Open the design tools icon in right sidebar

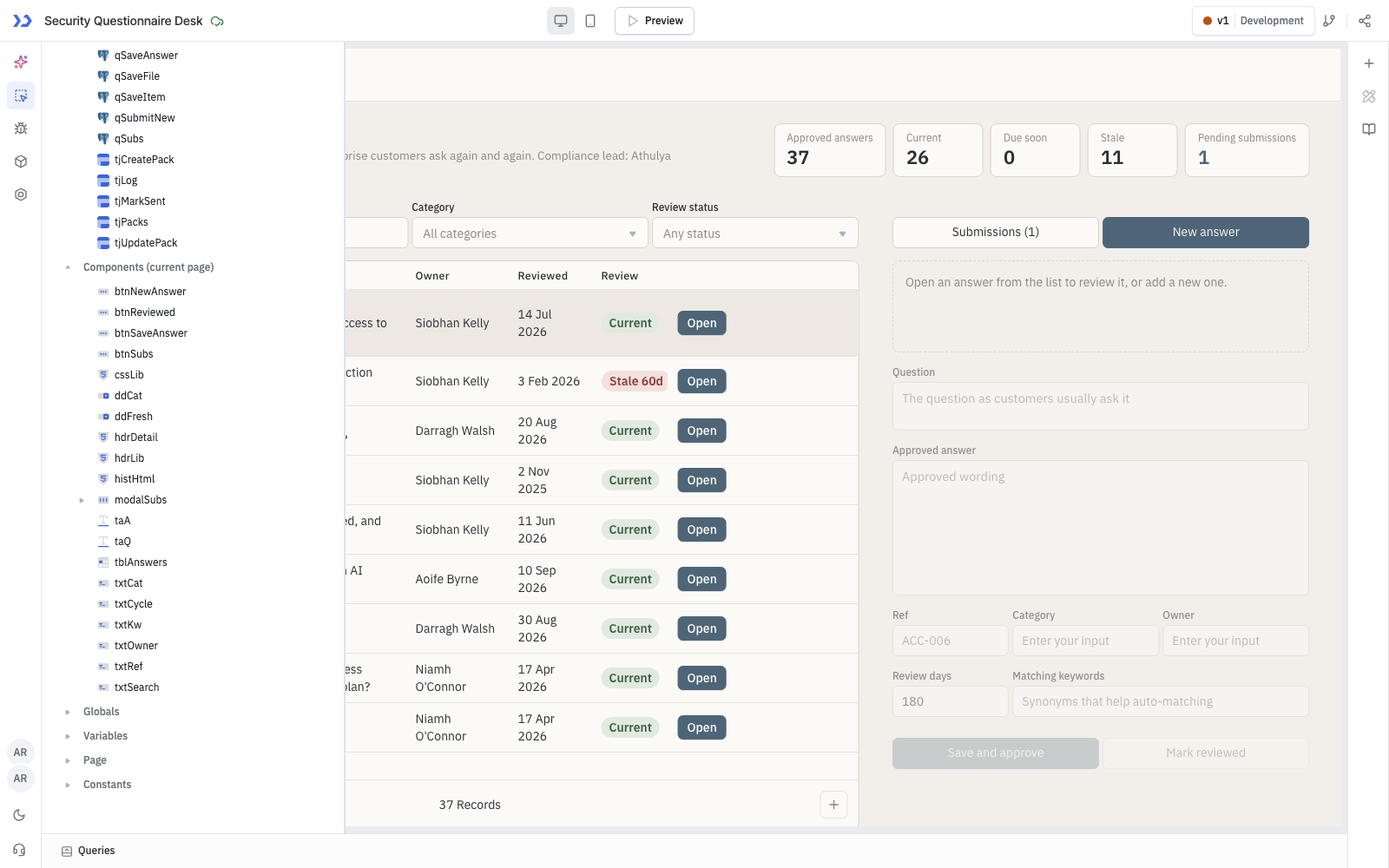tap(1369, 96)
